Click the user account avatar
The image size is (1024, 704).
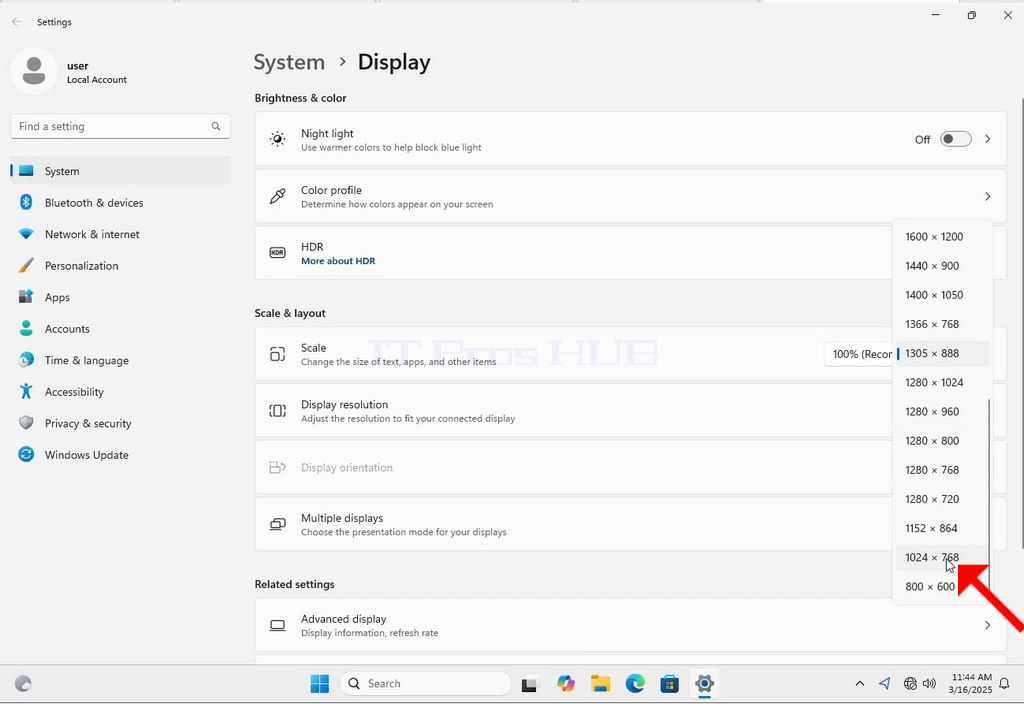coord(34,71)
